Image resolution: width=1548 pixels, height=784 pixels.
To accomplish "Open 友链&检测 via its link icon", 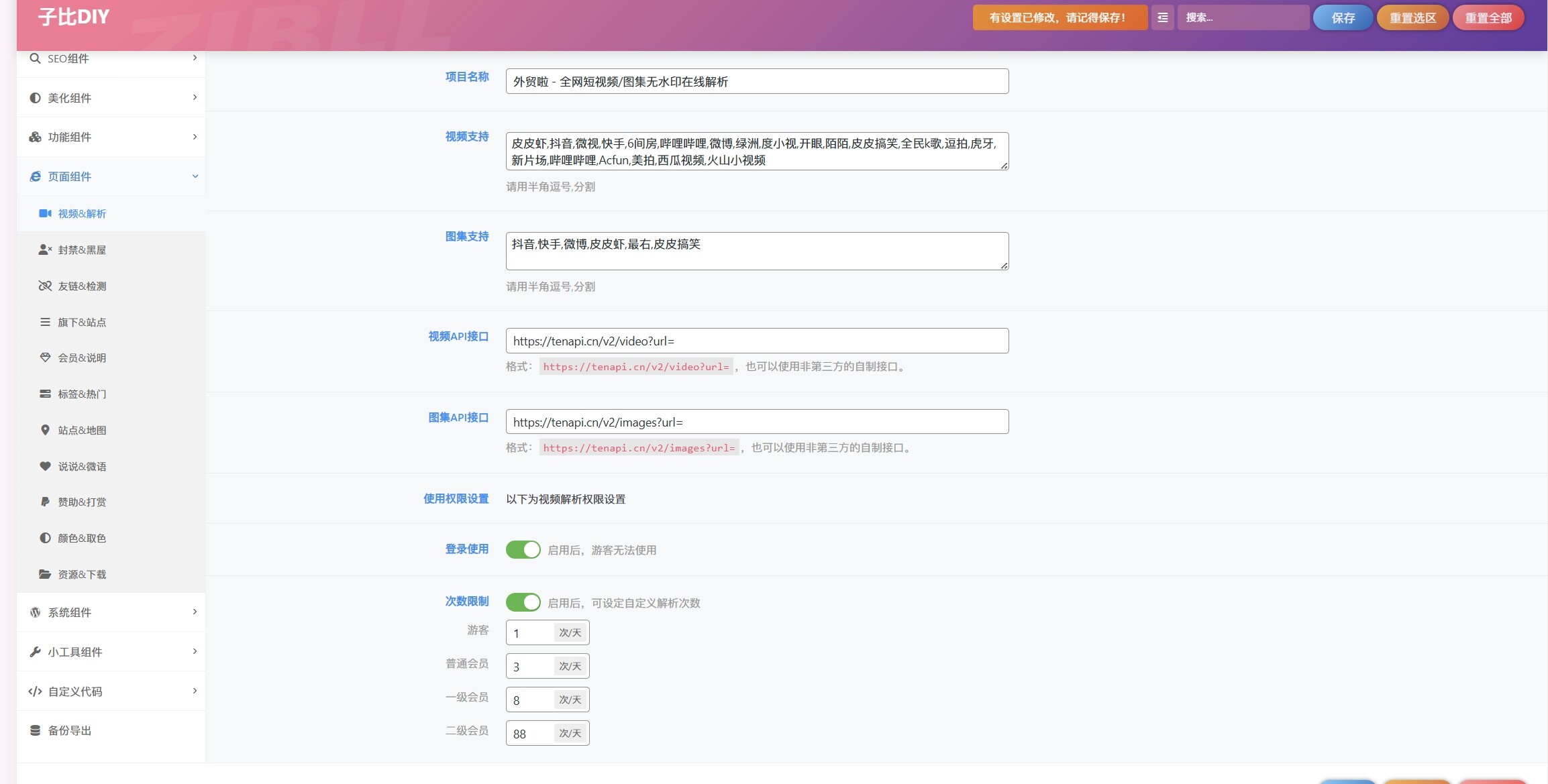I will (45, 286).
